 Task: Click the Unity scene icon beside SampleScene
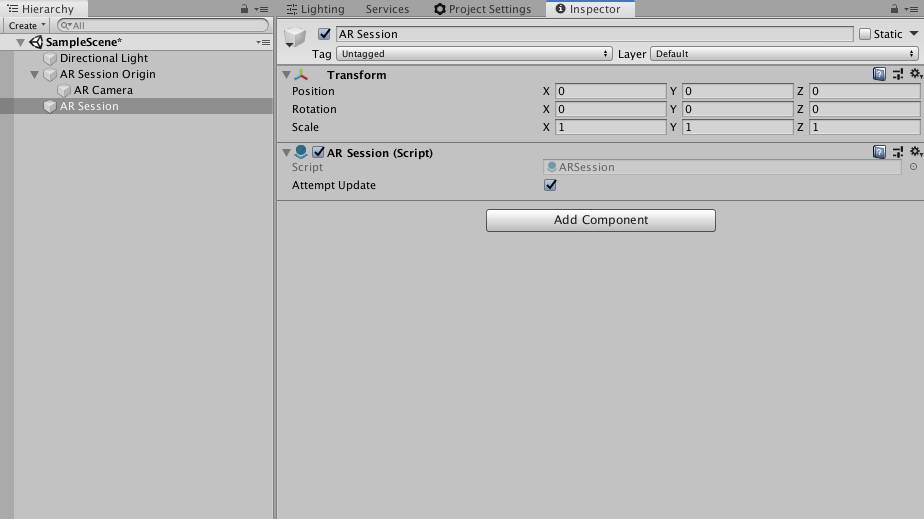(x=36, y=42)
